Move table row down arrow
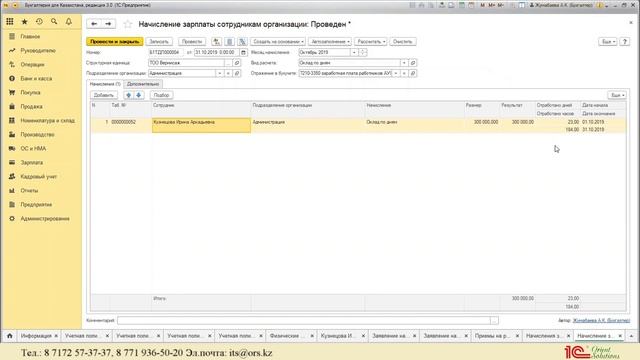This screenshot has width=640, height=360. point(139,95)
